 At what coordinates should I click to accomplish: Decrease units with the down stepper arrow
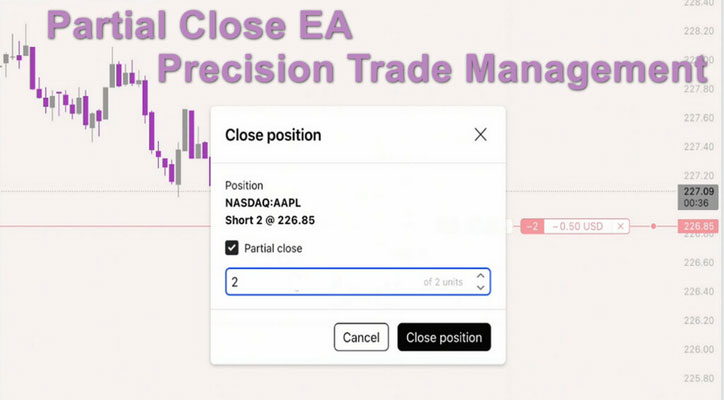(x=480, y=288)
